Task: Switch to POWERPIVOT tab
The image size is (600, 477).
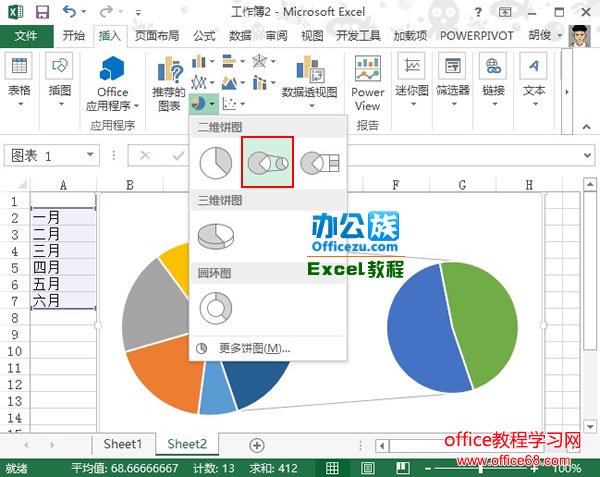Action: pyautogui.click(x=476, y=36)
